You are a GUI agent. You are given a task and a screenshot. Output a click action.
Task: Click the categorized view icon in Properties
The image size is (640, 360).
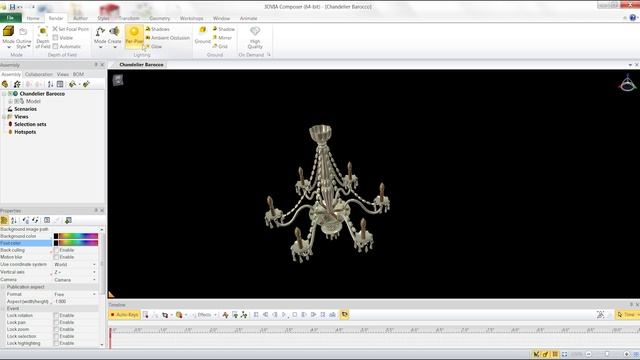coord(4,220)
